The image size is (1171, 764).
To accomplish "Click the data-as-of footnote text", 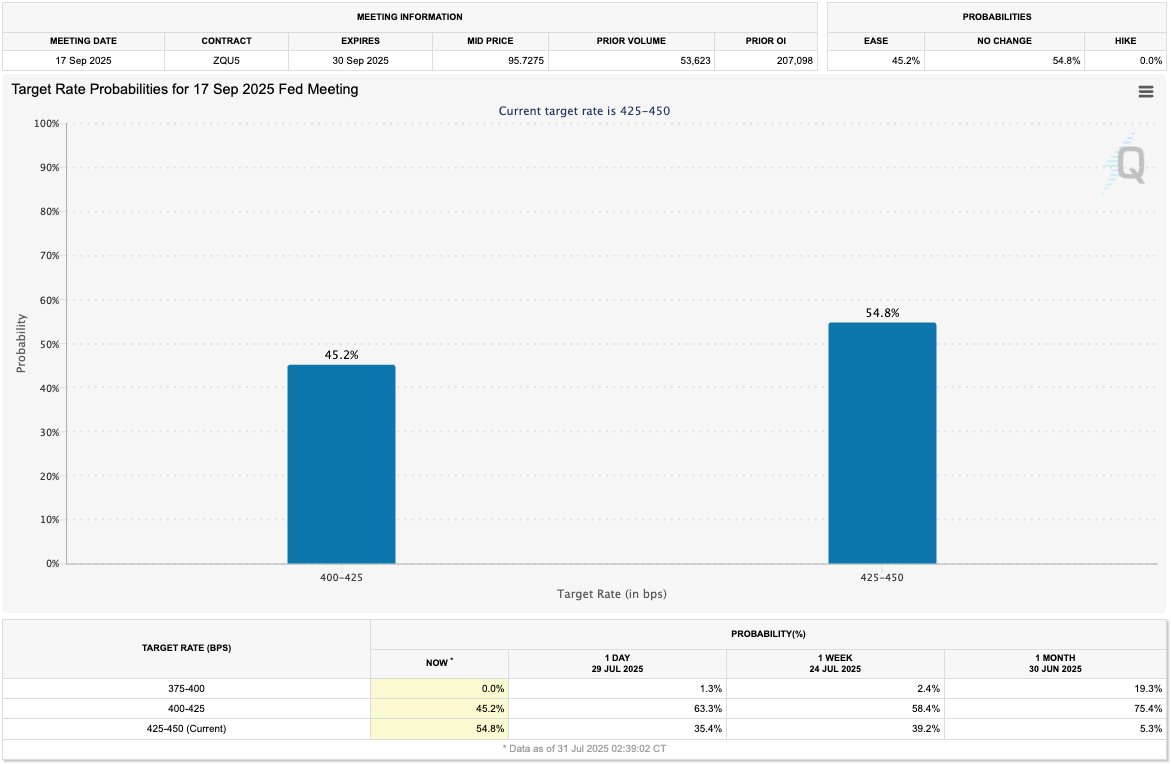I will 585,747.
